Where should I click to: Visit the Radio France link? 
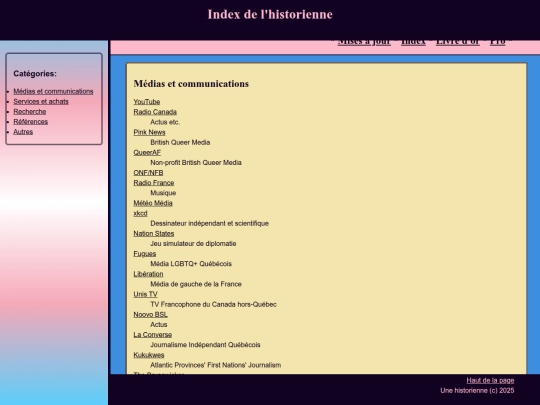tap(154, 183)
